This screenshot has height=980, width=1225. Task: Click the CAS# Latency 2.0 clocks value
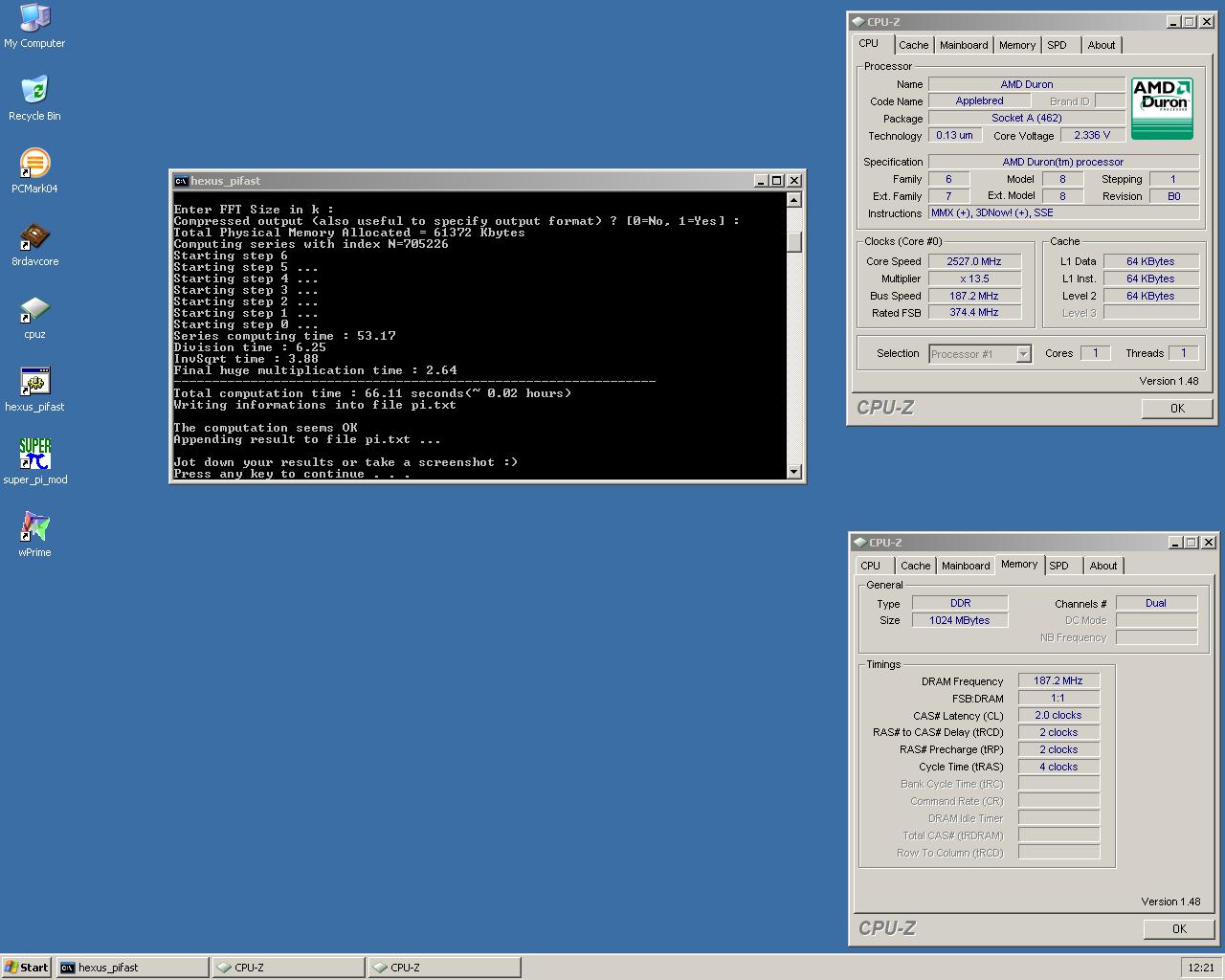(1058, 715)
